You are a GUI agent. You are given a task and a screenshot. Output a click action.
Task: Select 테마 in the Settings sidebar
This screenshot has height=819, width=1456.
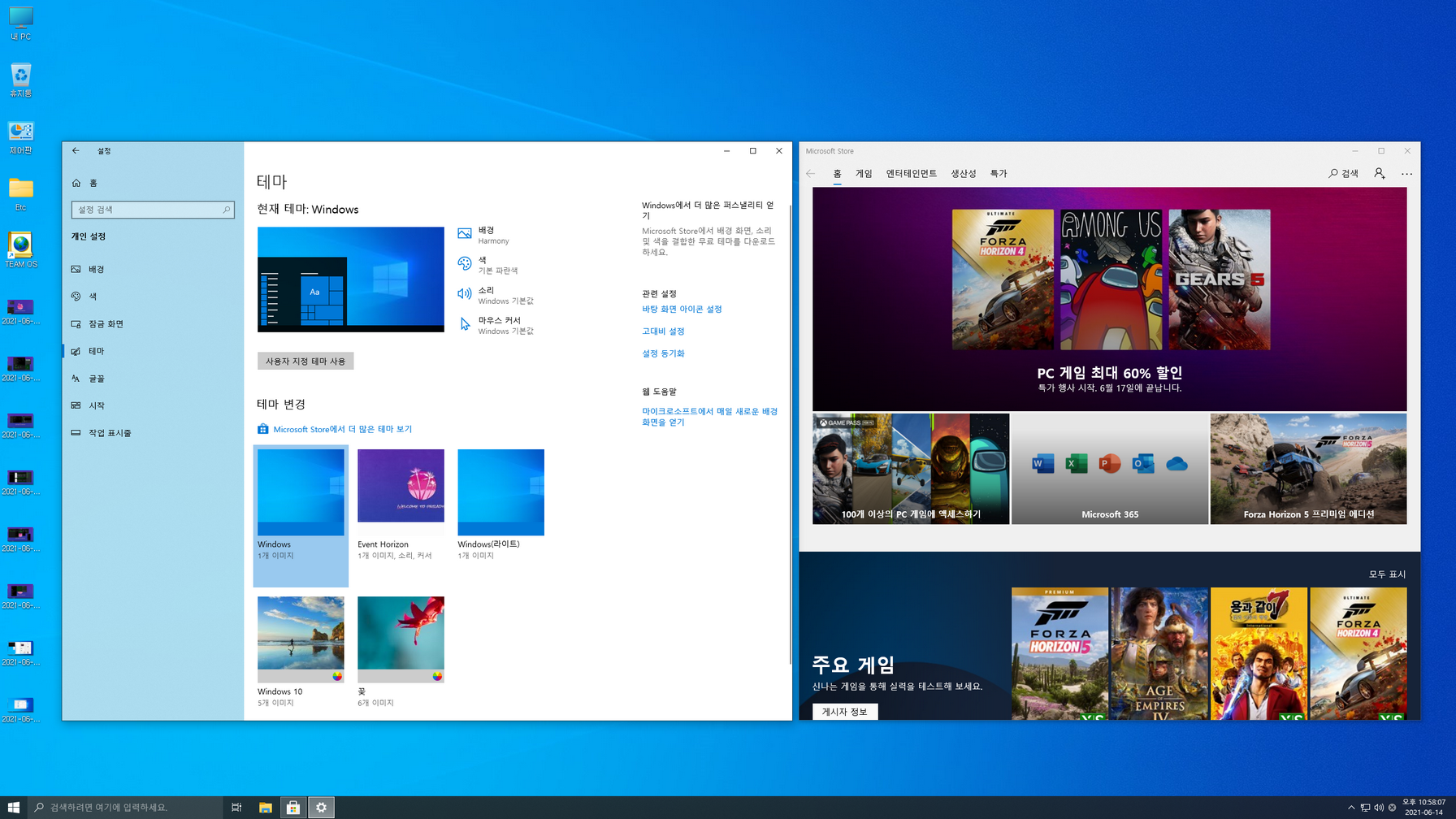coord(153,351)
